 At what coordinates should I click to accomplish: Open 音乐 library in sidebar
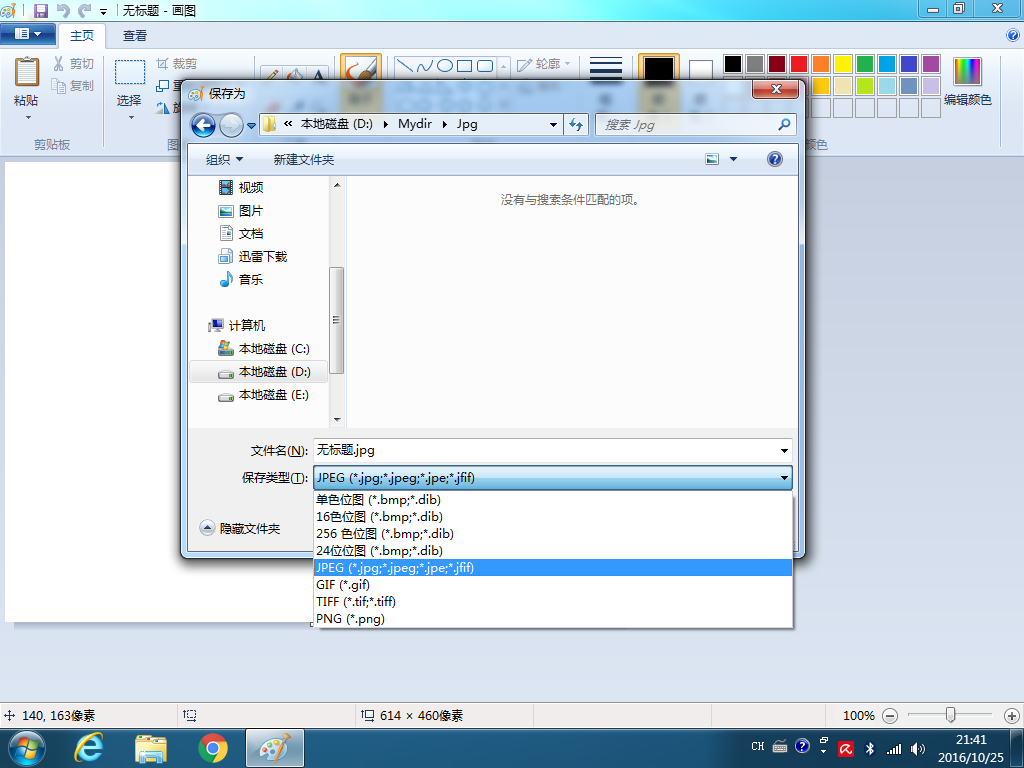(240, 280)
